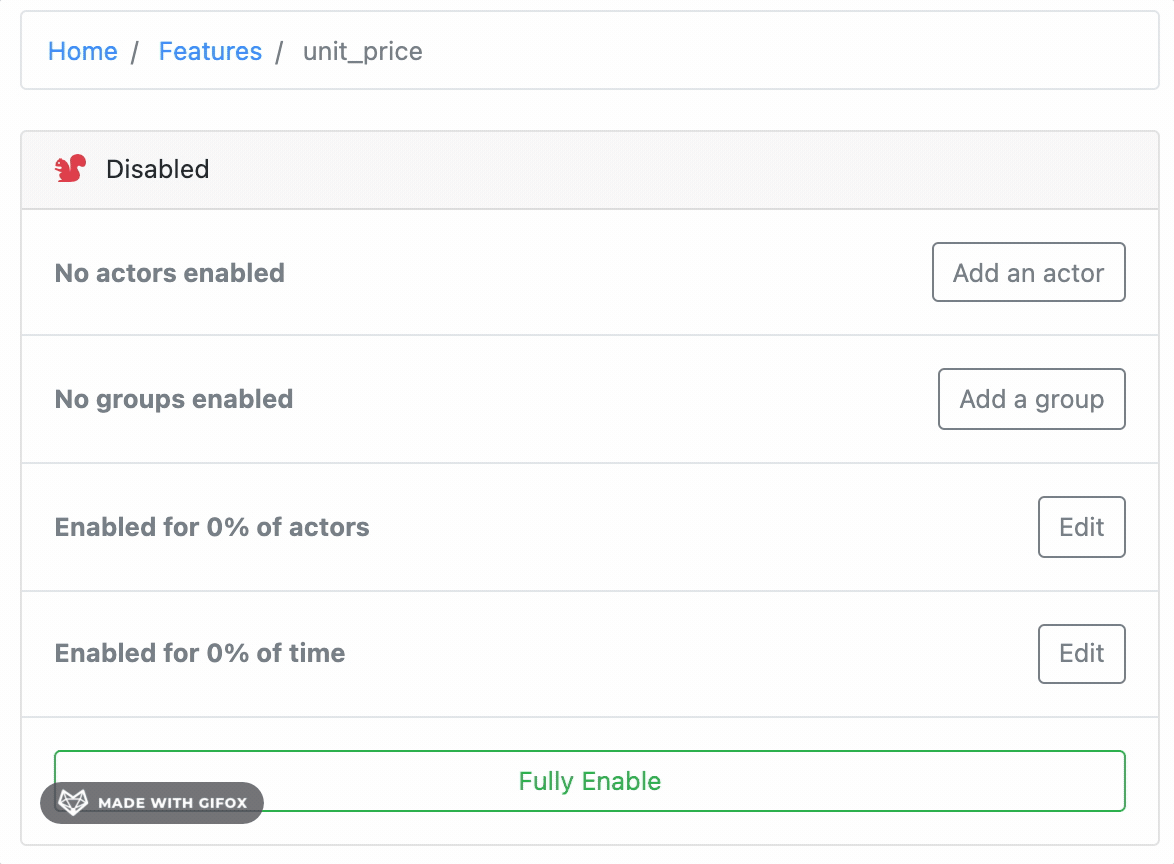Click the unit_price breadcrumb text
Viewport: 1174px width, 864px height.
pyautogui.click(x=362, y=52)
